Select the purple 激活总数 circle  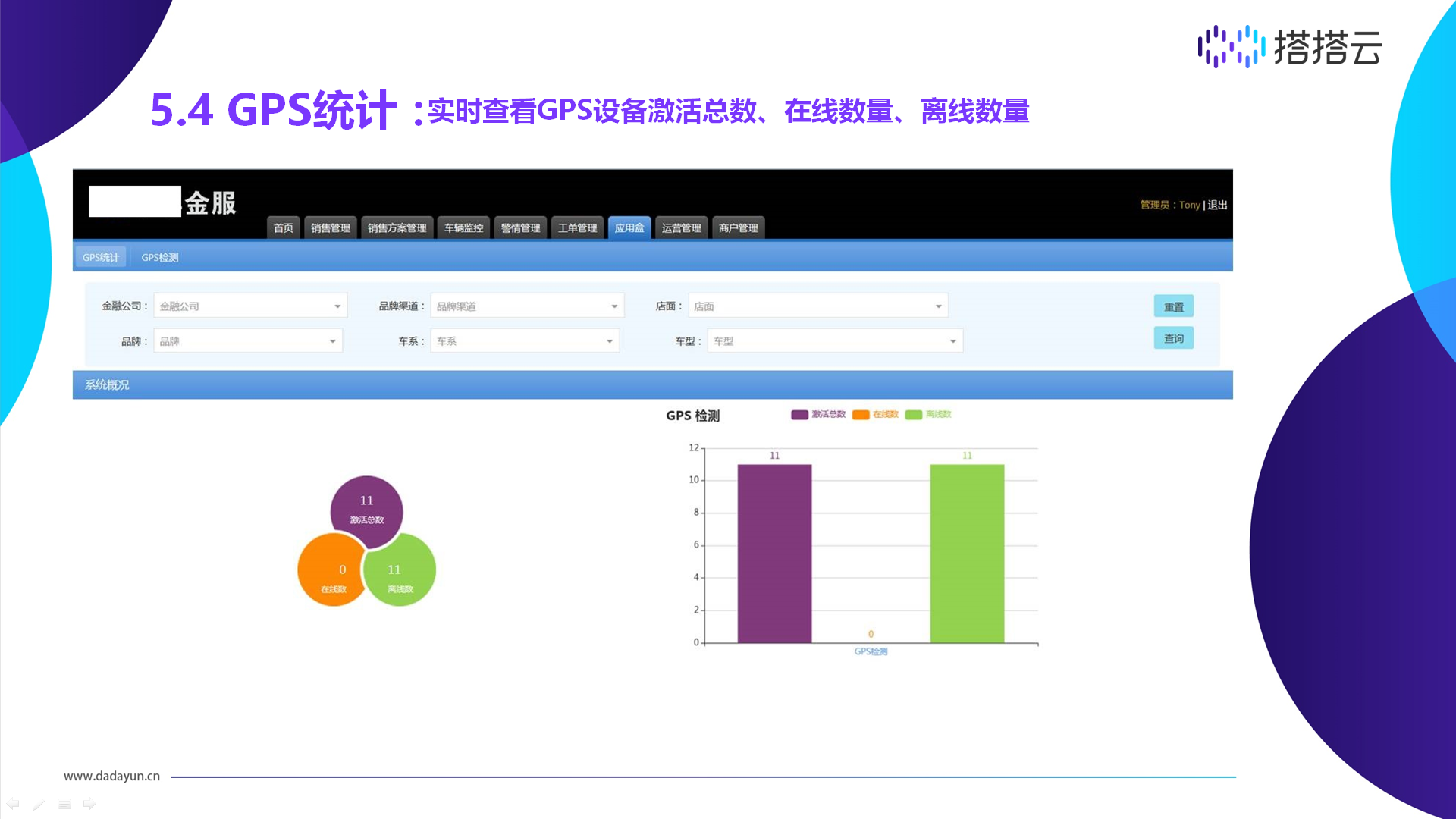pos(366,511)
